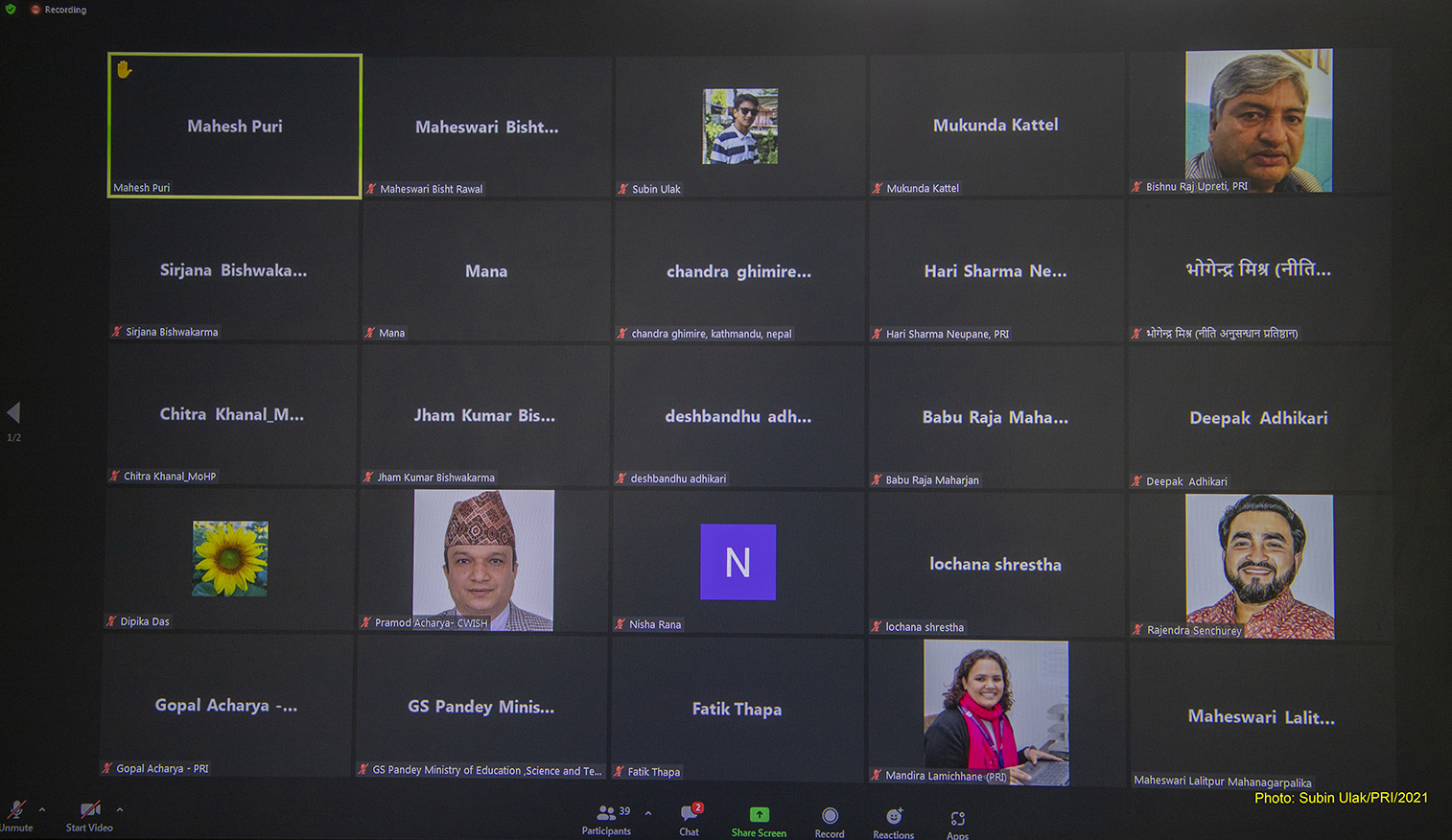This screenshot has width=1452, height=840.
Task: Open the Chat panel with unread messages
Action: (690, 818)
